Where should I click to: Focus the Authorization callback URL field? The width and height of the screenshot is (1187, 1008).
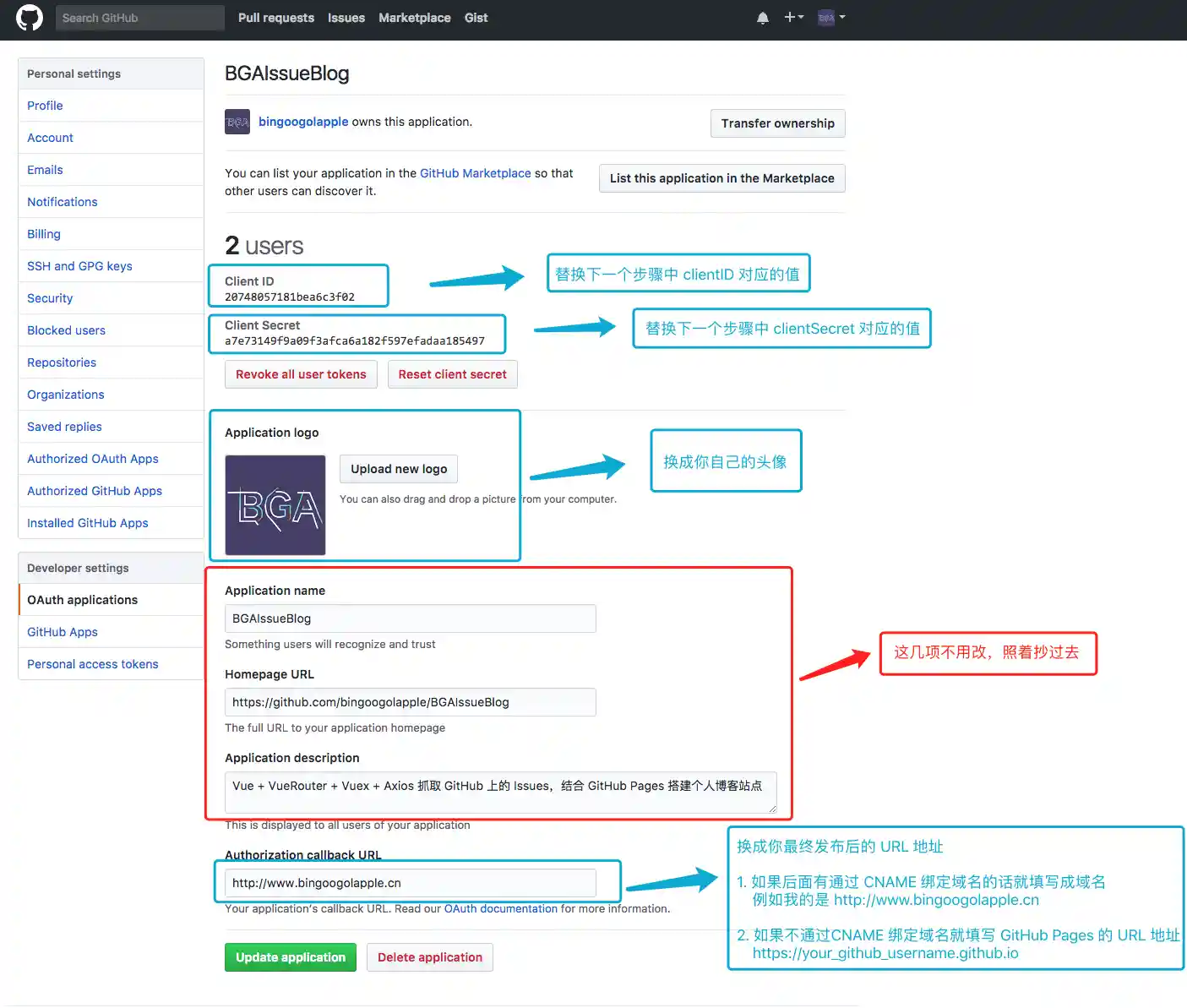click(x=411, y=883)
